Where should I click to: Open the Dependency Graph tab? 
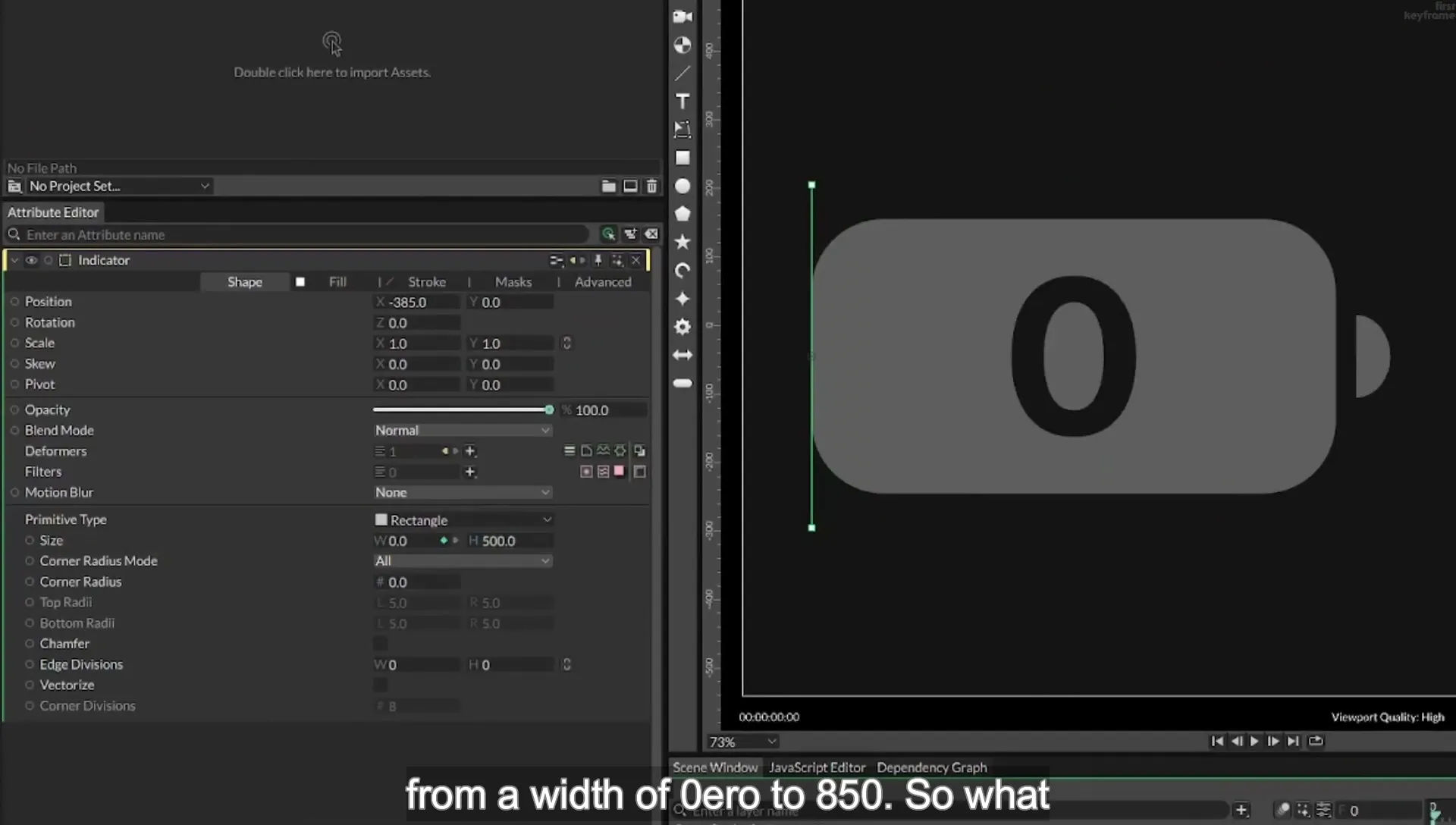tap(932, 767)
